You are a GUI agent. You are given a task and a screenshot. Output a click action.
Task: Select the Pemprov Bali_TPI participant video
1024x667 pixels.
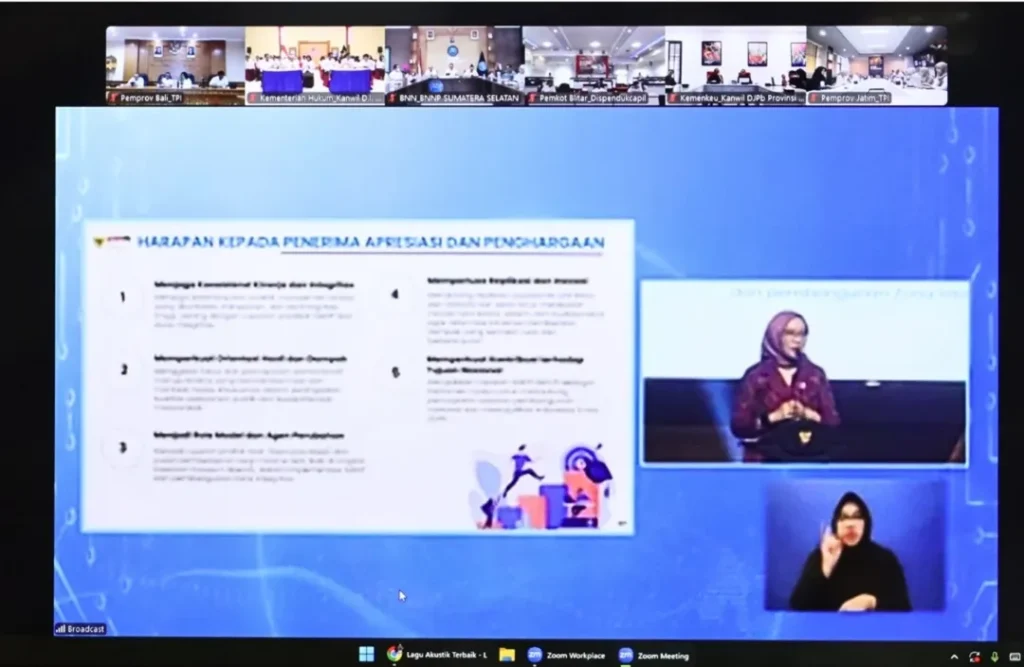(175, 65)
